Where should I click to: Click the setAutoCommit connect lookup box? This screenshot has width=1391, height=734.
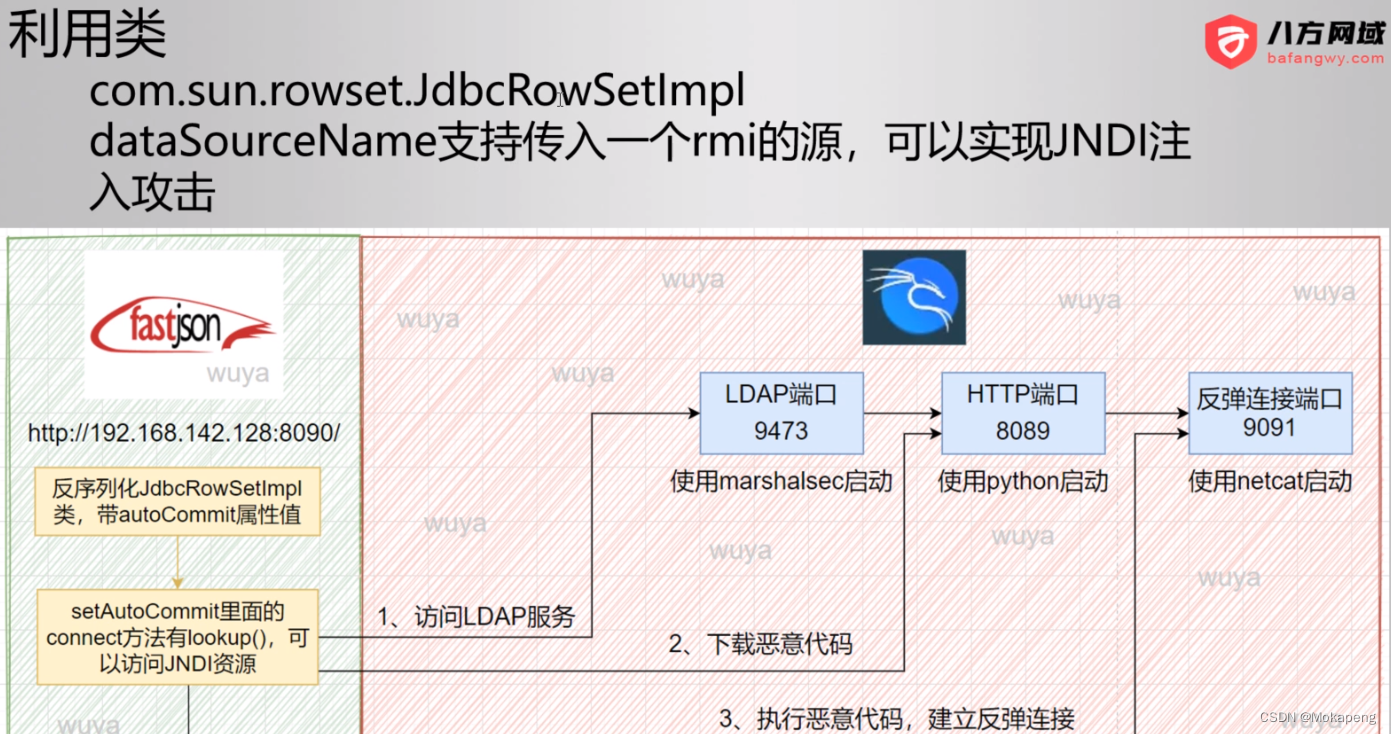point(177,637)
